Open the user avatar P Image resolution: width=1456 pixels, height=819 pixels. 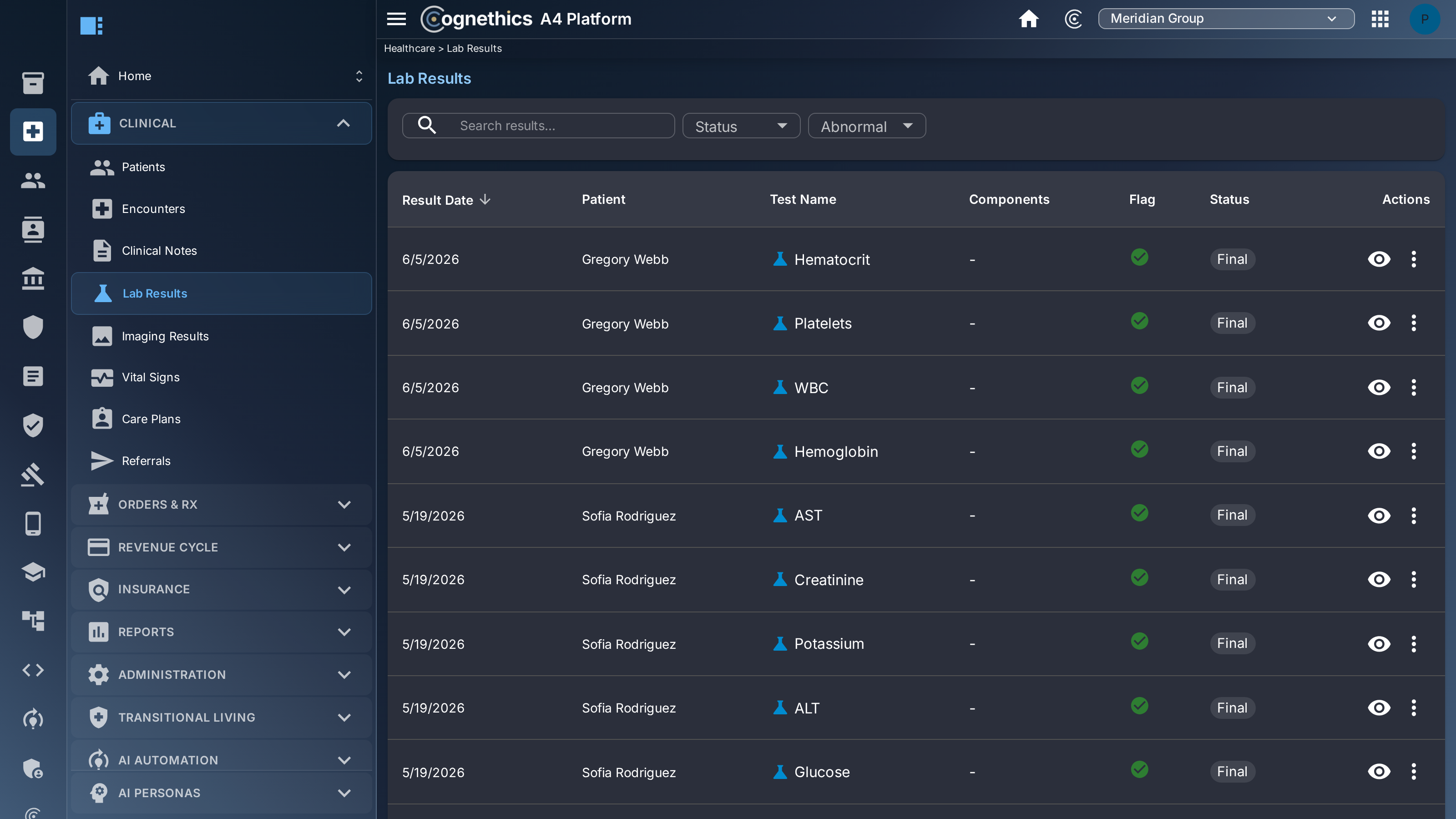click(1424, 19)
